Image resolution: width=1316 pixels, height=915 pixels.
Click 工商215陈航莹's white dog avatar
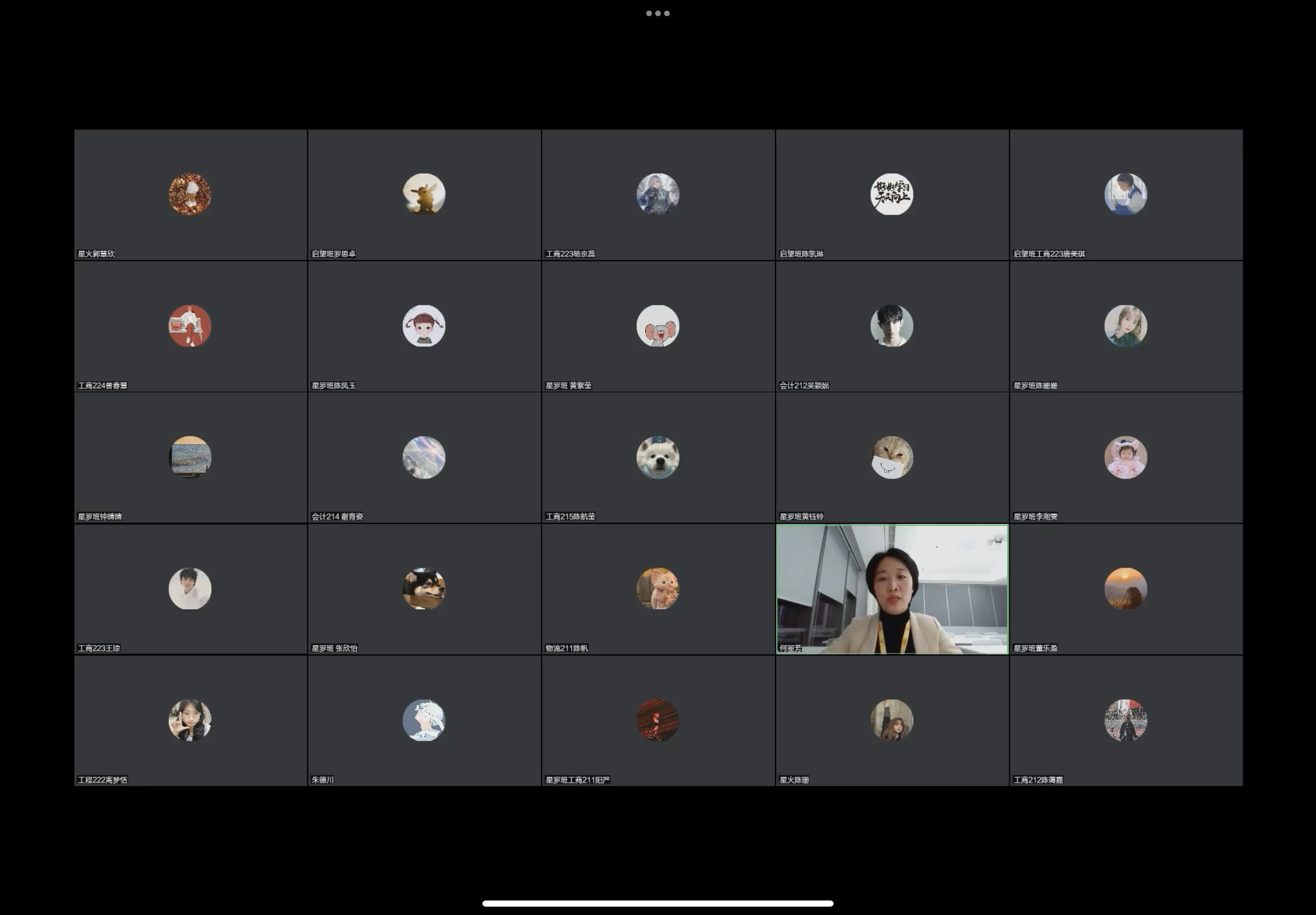tap(657, 458)
